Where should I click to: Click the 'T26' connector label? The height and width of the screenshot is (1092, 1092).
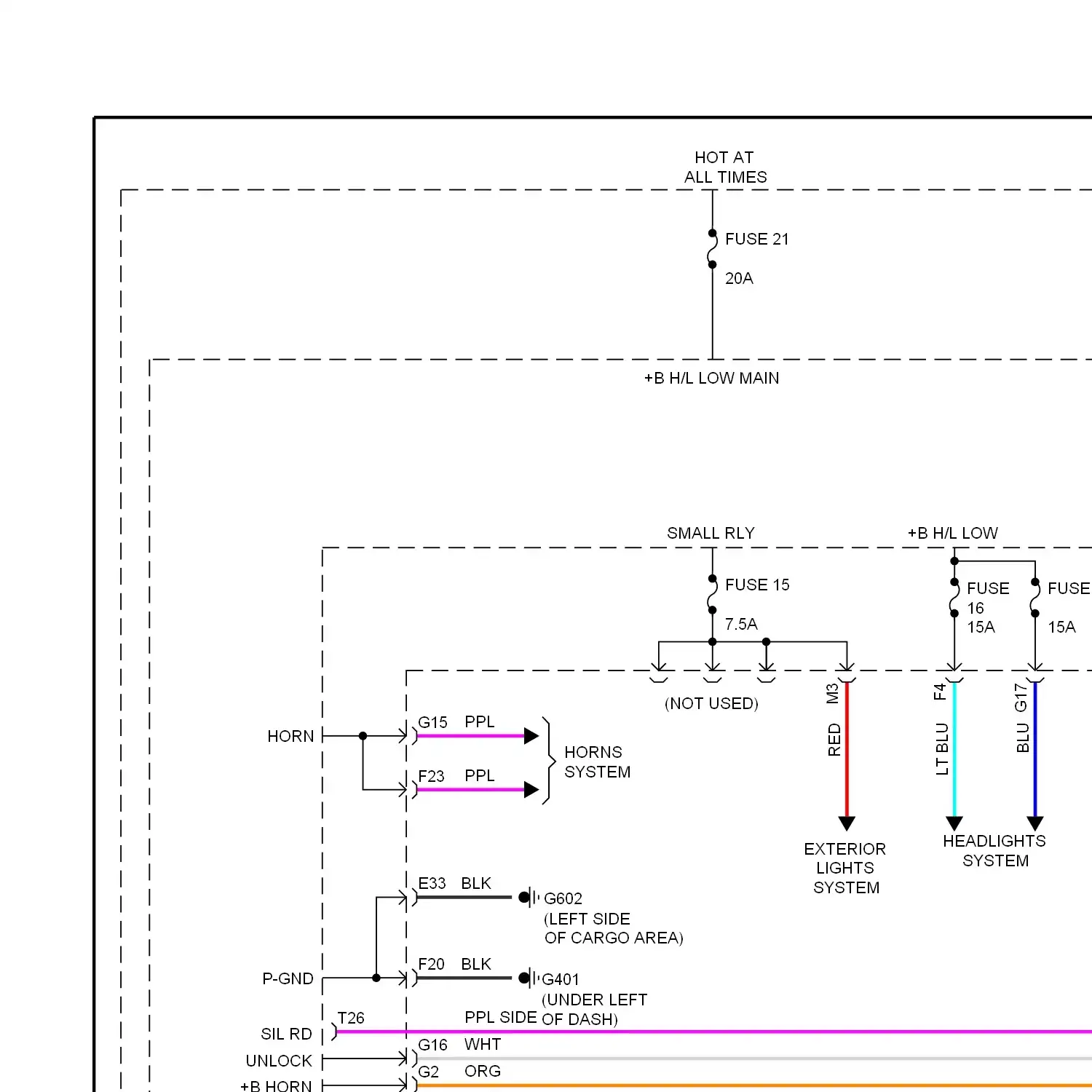click(x=351, y=1018)
